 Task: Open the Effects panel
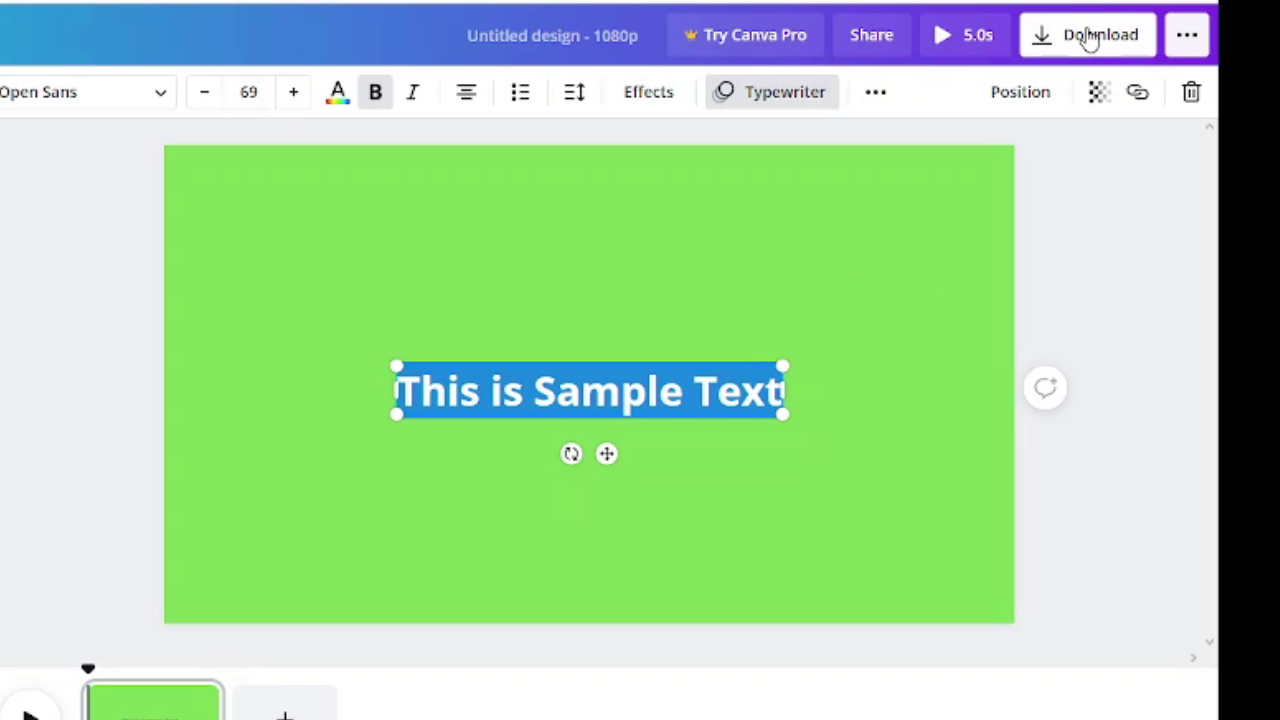(648, 91)
